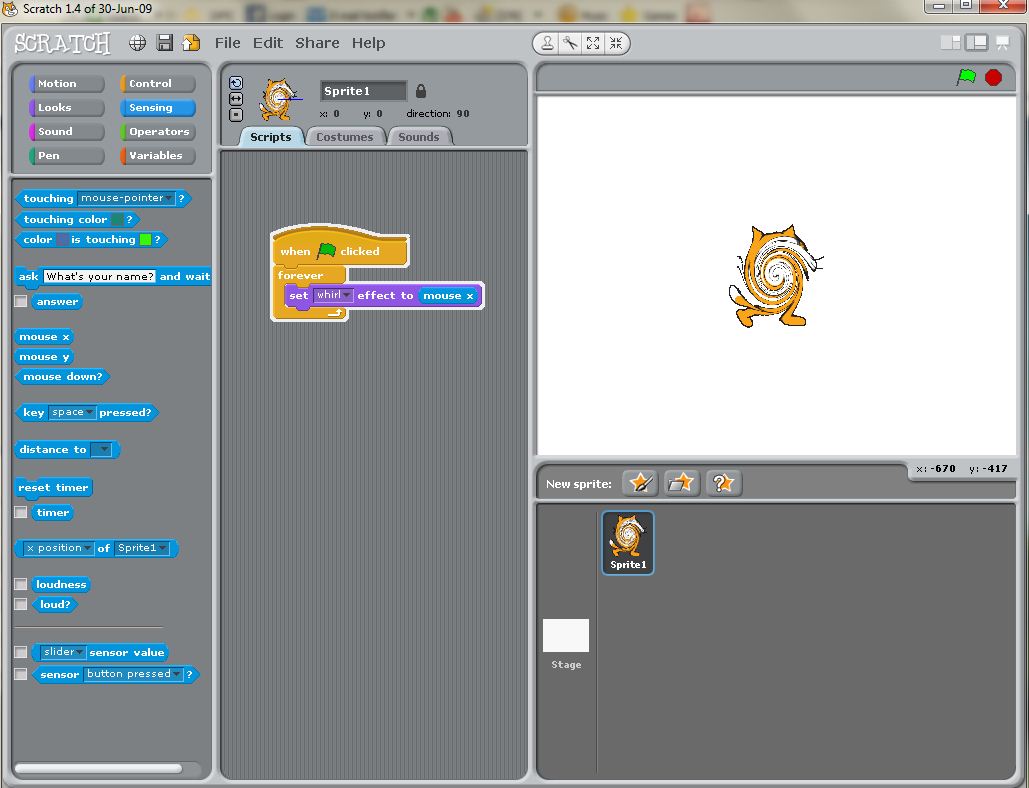Switch to full stage view
Screen dimensions: 1029x788
point(976,43)
